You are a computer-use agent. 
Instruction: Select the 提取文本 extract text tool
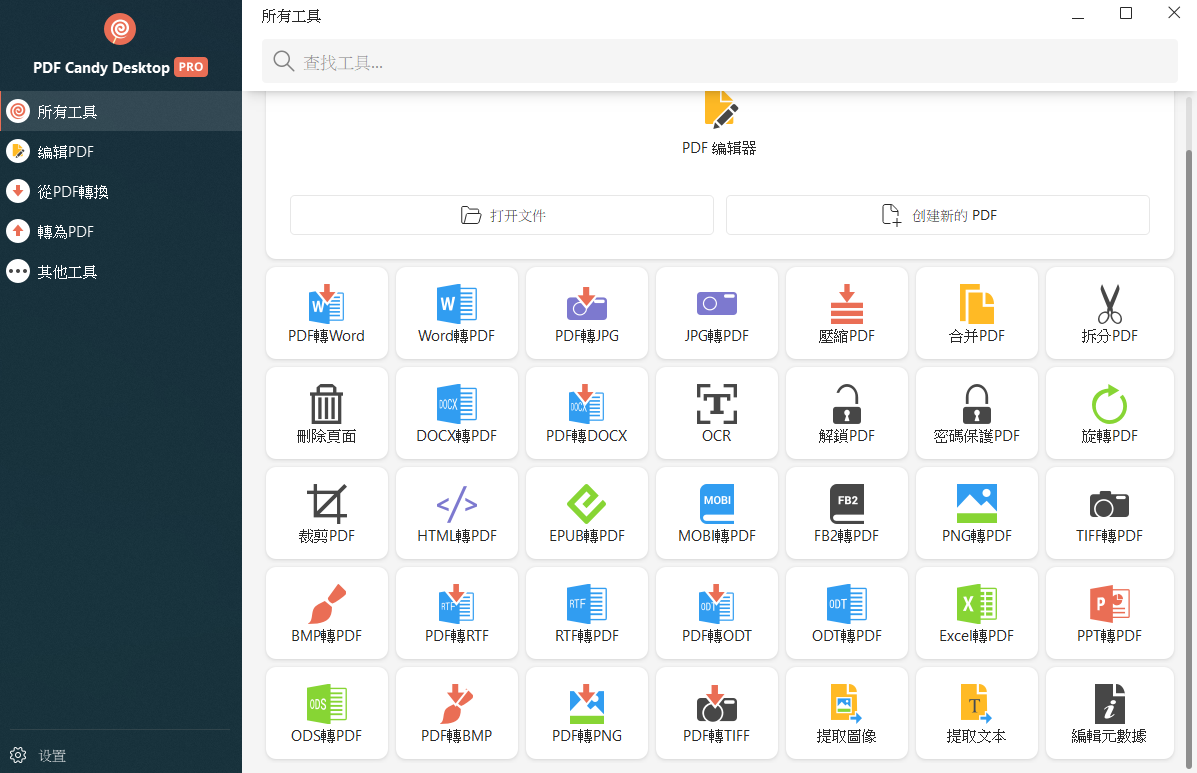(x=976, y=713)
